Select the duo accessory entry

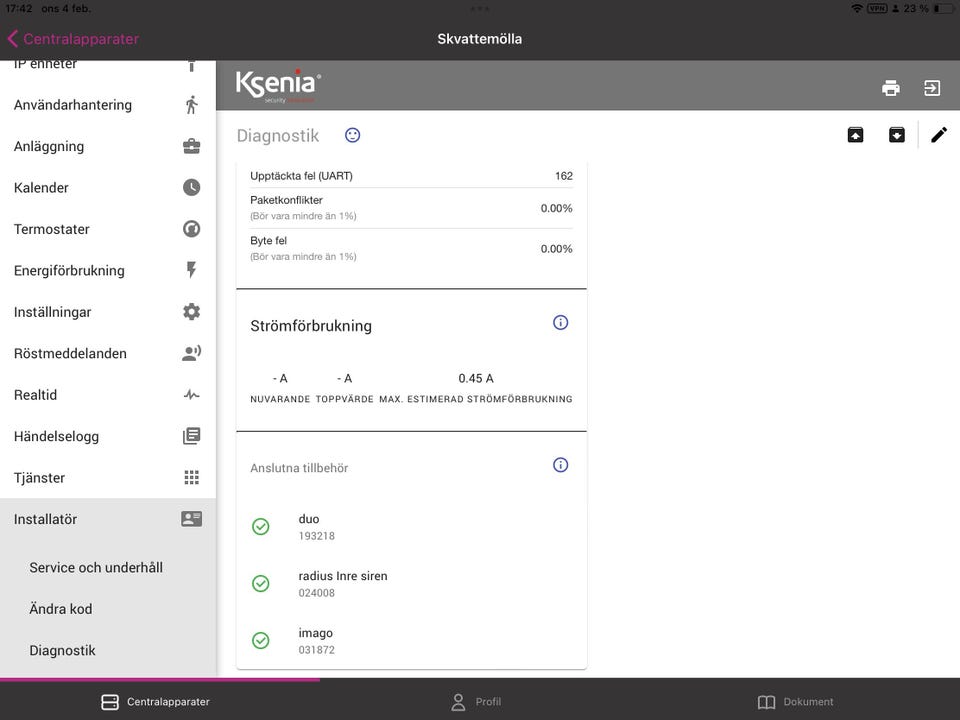(x=410, y=527)
